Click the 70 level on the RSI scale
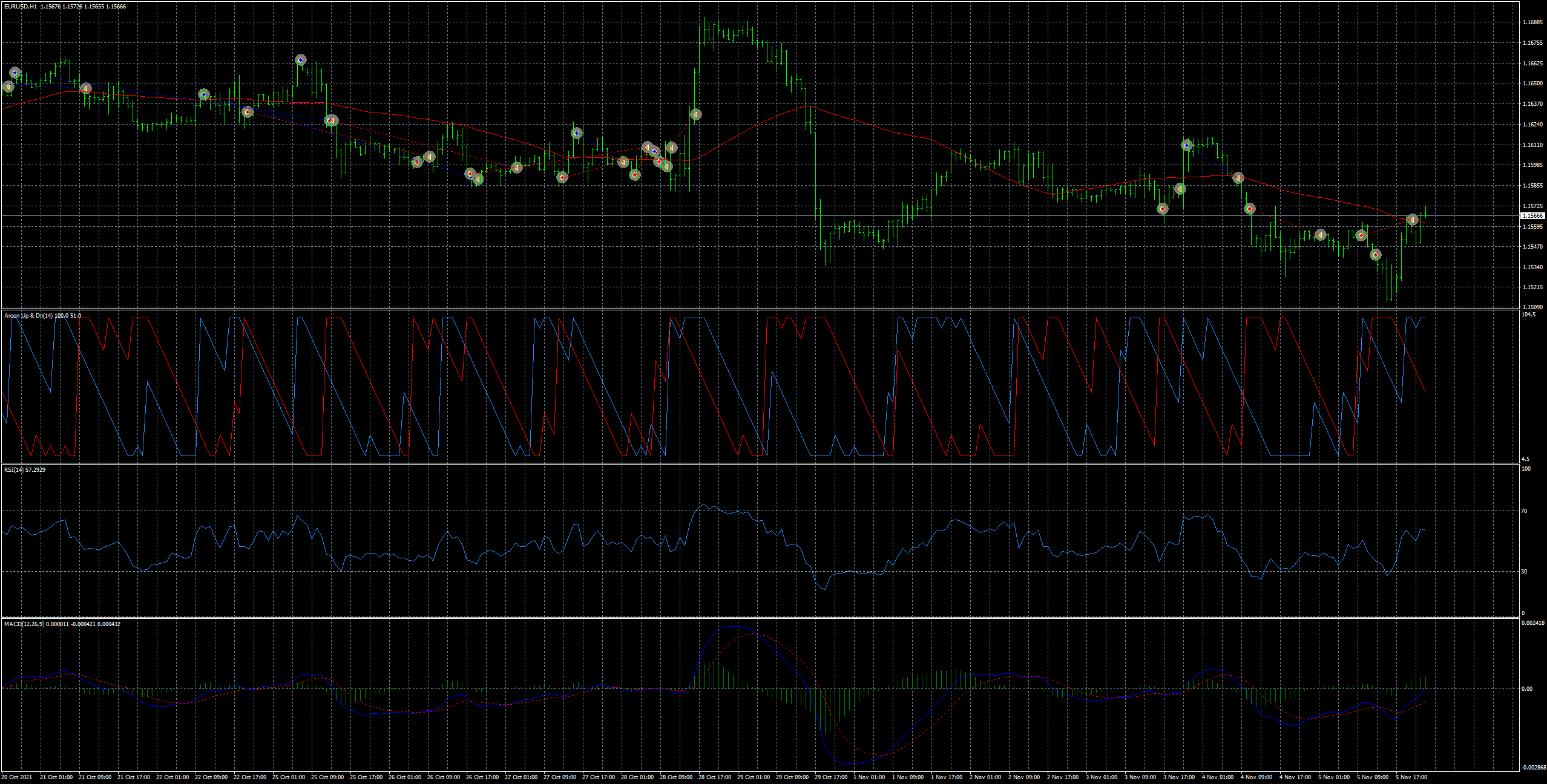Viewport: 1547px width, 784px height. (x=1525, y=511)
